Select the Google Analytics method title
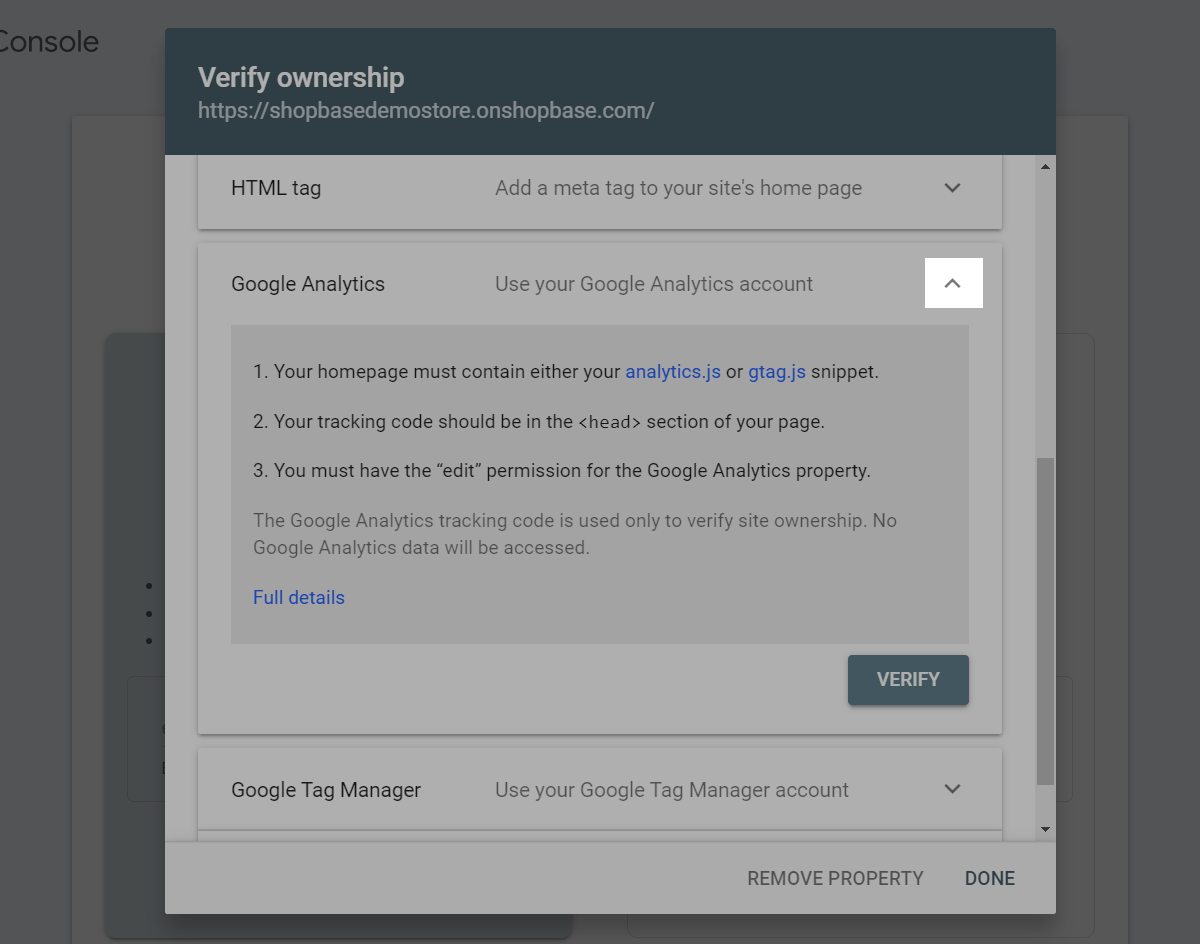Image resolution: width=1200 pixels, height=944 pixels. [308, 284]
